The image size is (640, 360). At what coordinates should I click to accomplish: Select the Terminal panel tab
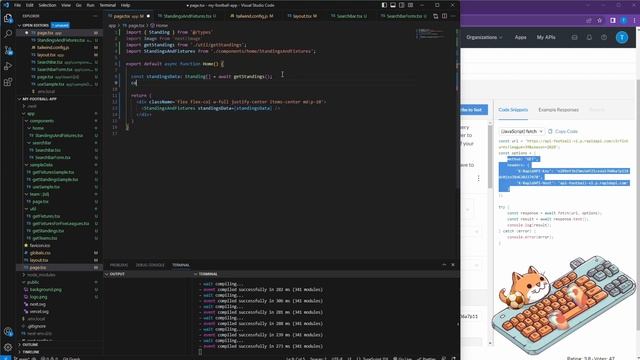pos(181,265)
